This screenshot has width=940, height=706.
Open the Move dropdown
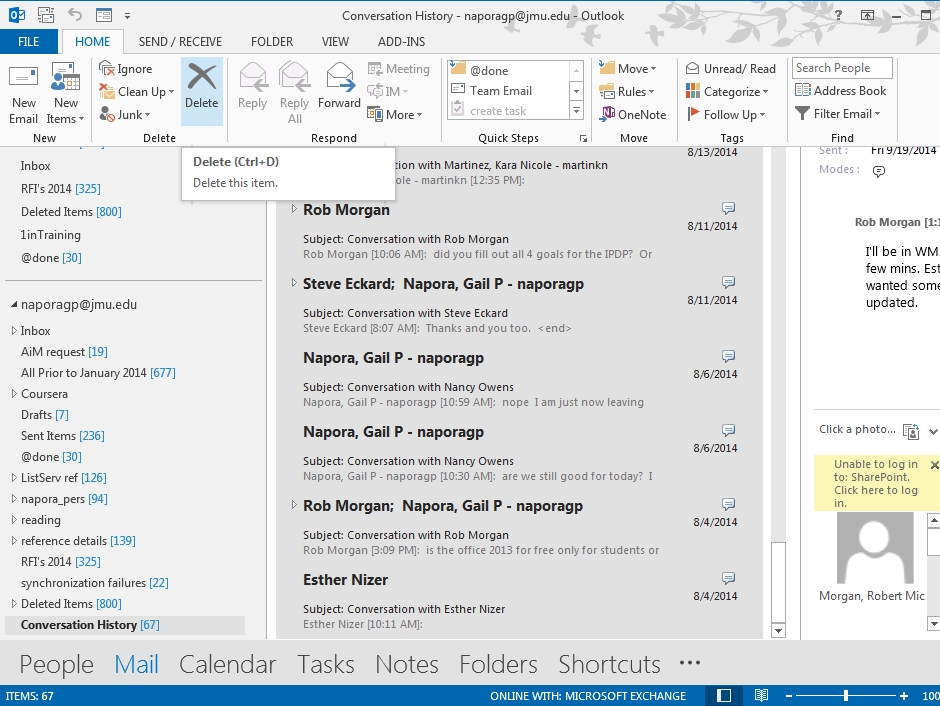point(628,69)
